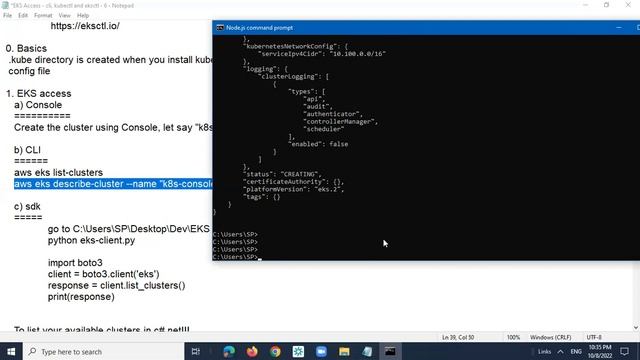Image resolution: width=640 pixels, height=360 pixels.
Task: Open the Edit menu in Notepad
Action: pyautogui.click(x=23, y=16)
